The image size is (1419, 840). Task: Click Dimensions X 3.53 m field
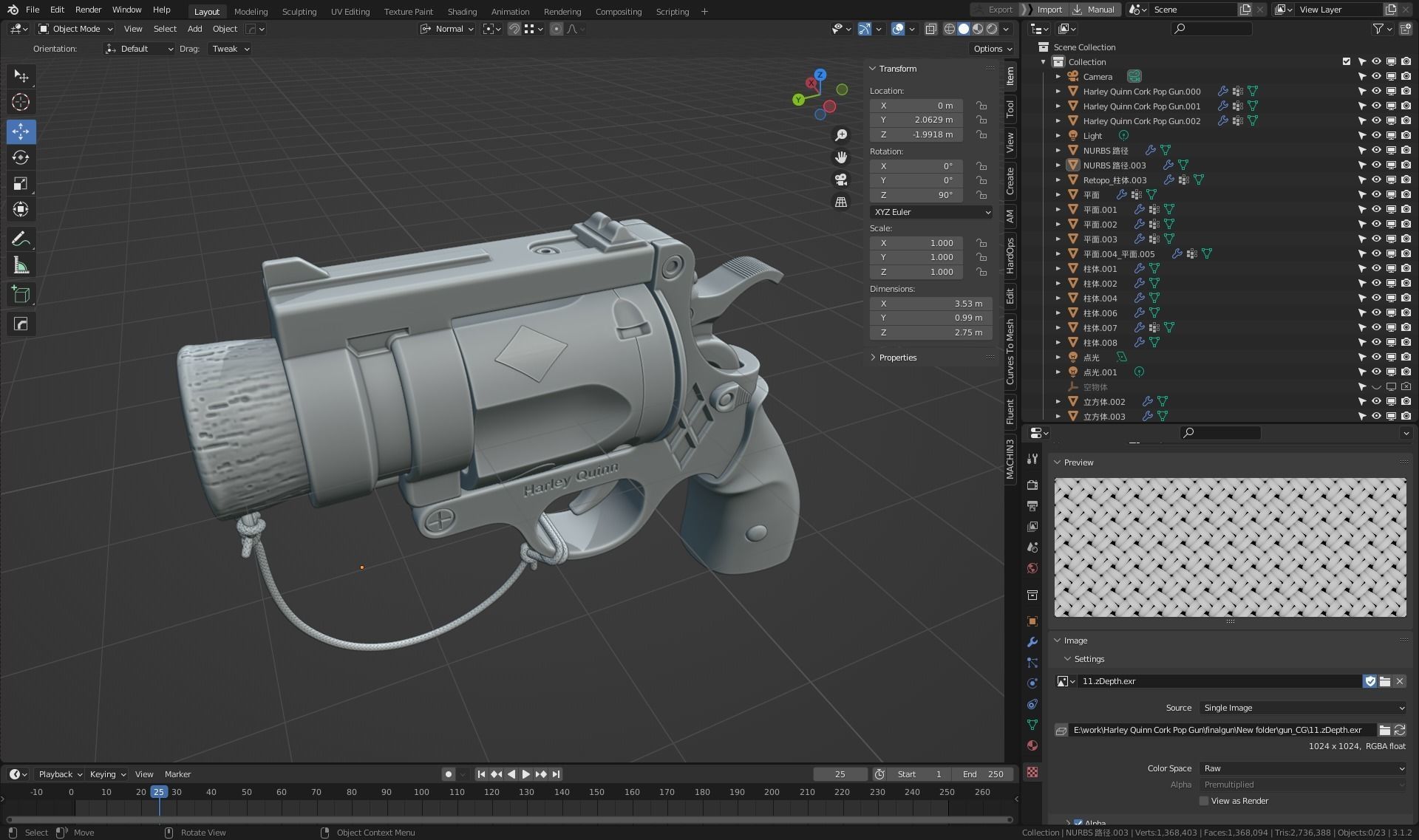930,304
